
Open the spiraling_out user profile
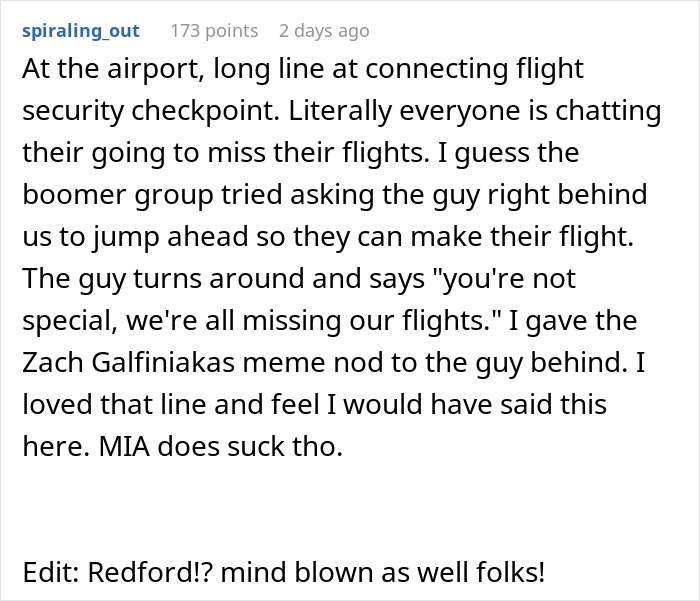[x=81, y=31]
